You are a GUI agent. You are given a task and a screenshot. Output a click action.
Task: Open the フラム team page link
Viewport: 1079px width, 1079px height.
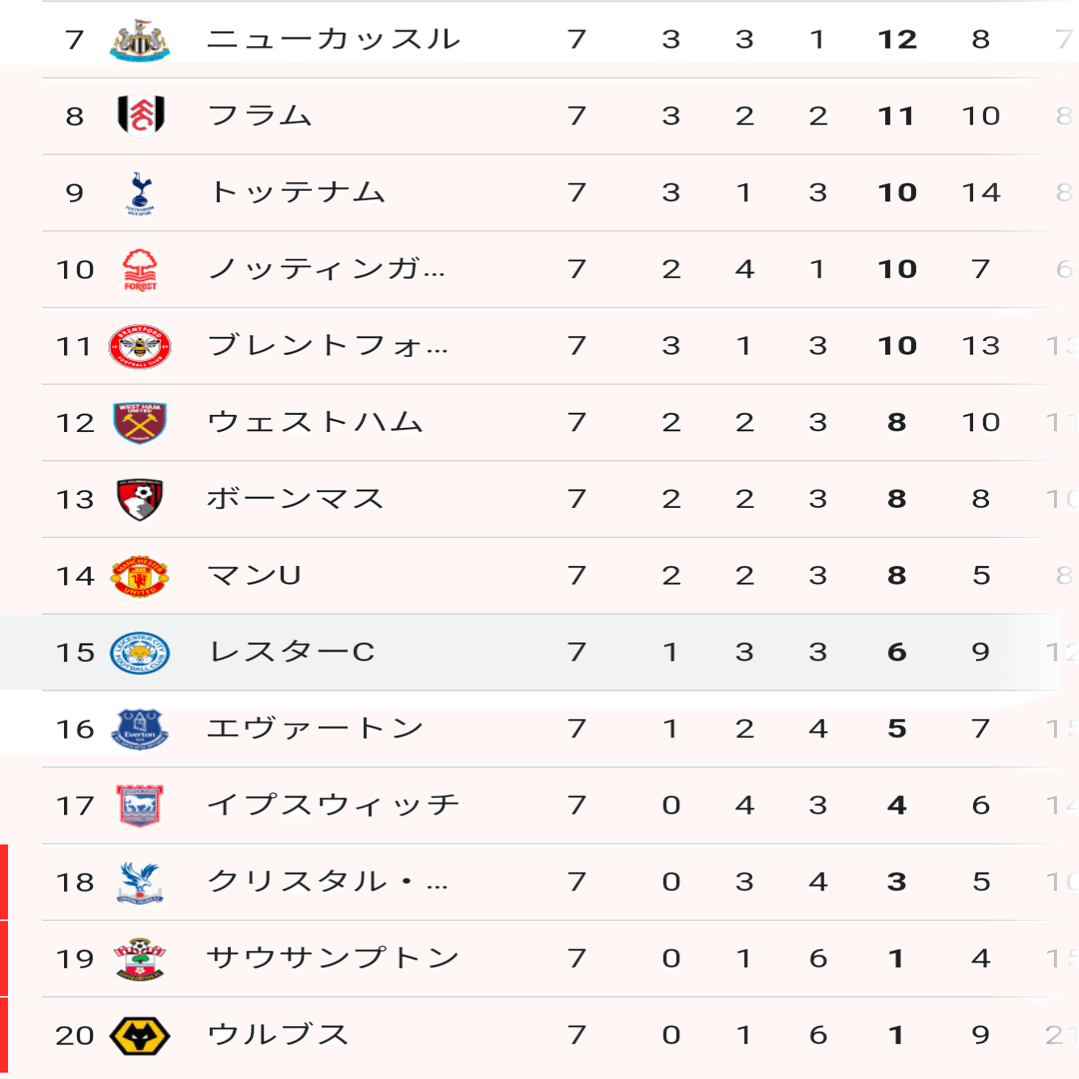click(259, 116)
